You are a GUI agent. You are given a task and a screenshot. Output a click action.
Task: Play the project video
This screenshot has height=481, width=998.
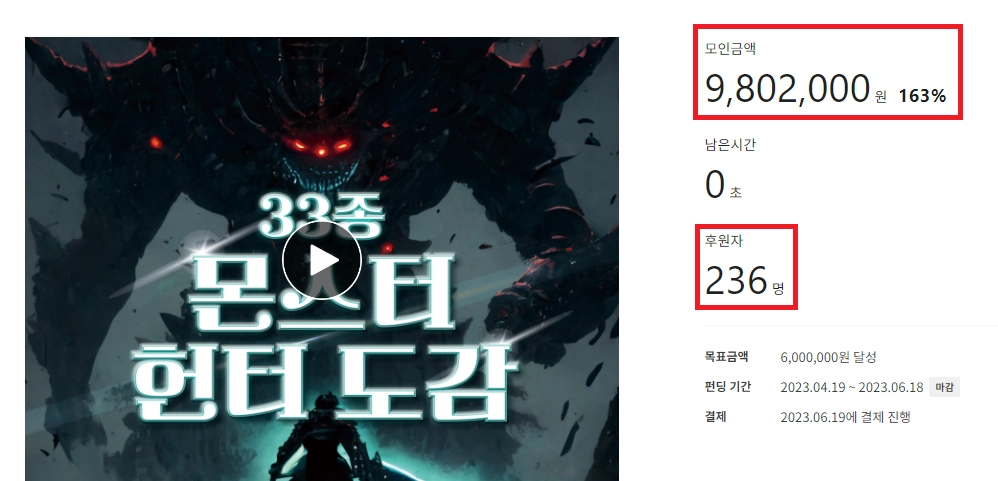322,261
